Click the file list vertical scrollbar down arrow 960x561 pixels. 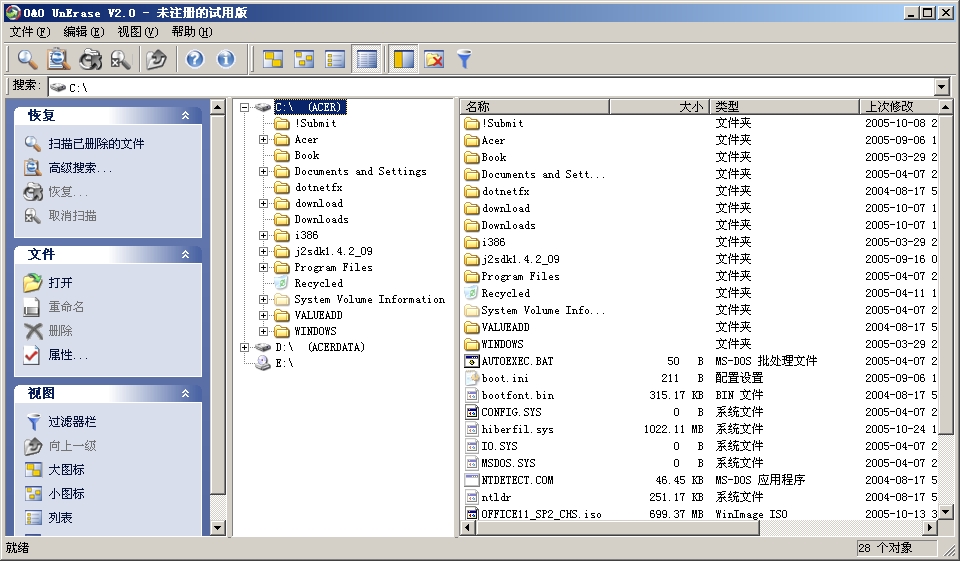point(945,513)
